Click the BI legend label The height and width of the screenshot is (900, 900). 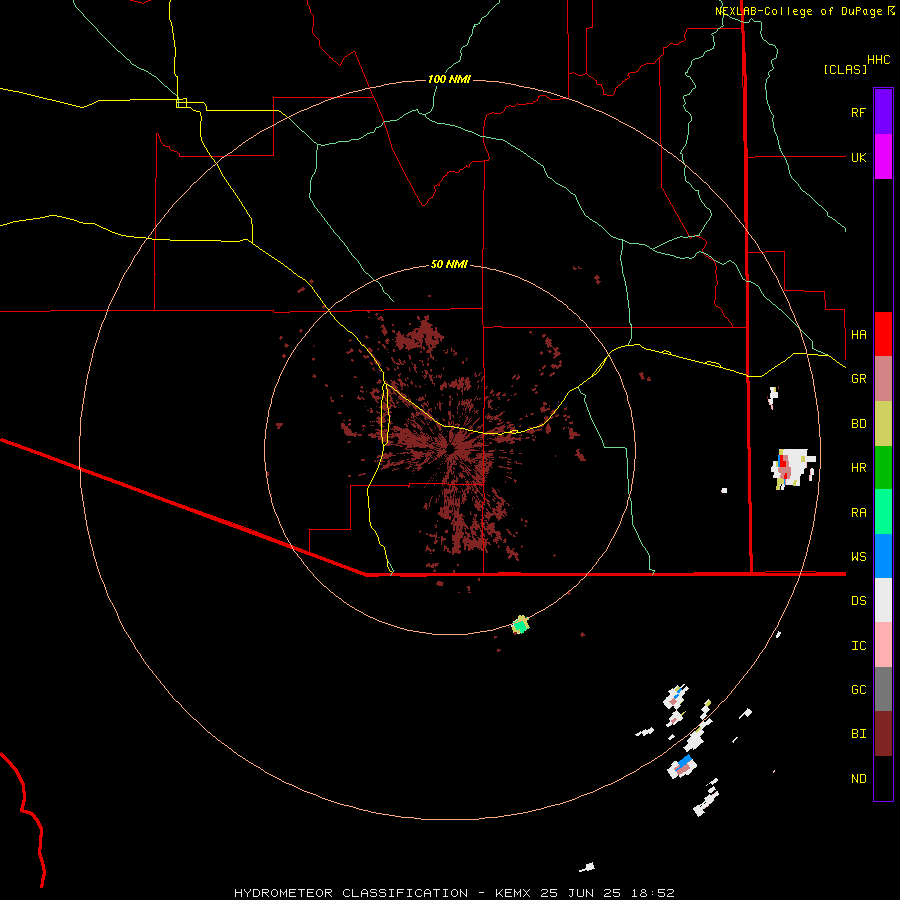(x=858, y=734)
